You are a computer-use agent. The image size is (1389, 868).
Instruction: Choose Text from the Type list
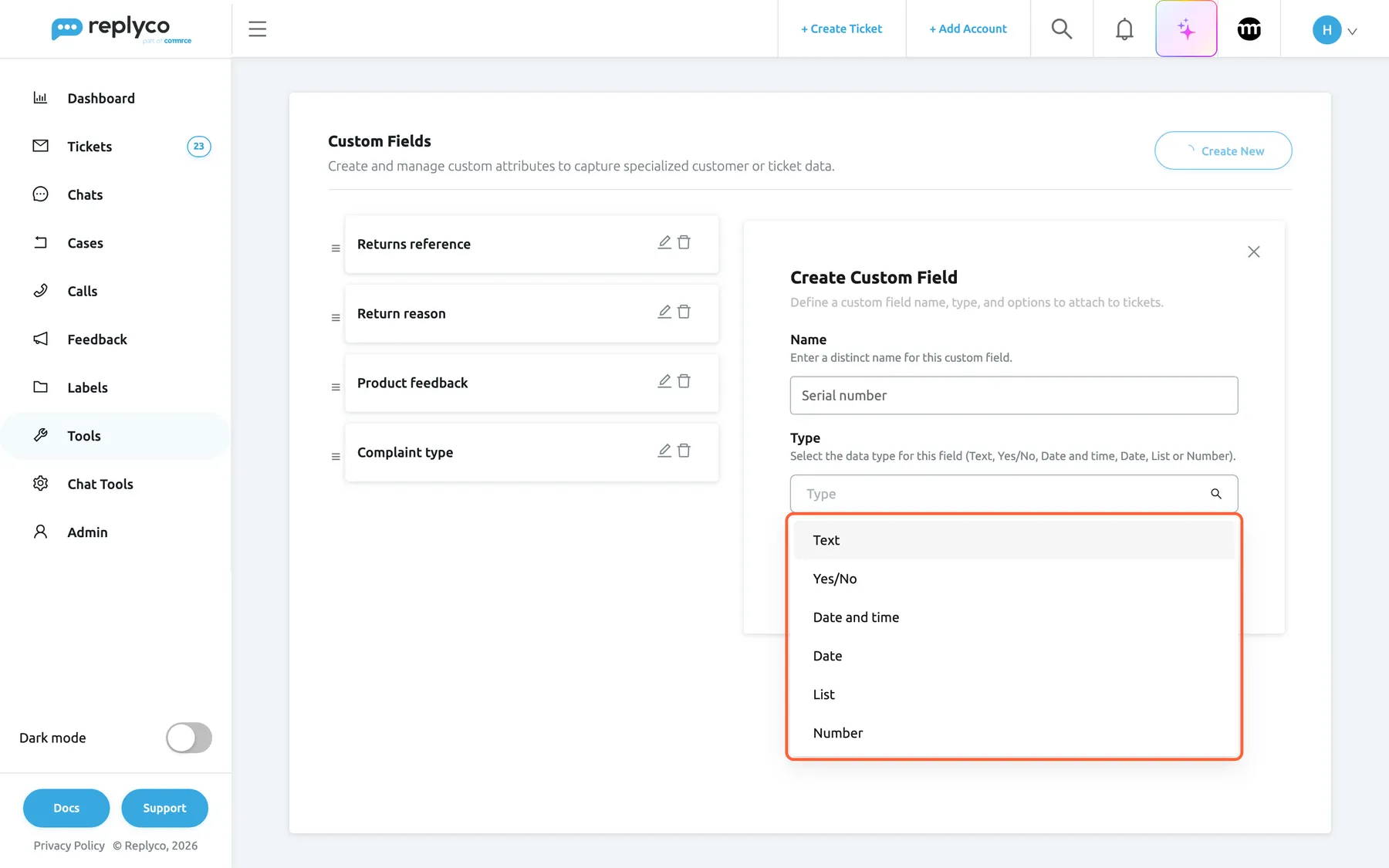click(1014, 540)
